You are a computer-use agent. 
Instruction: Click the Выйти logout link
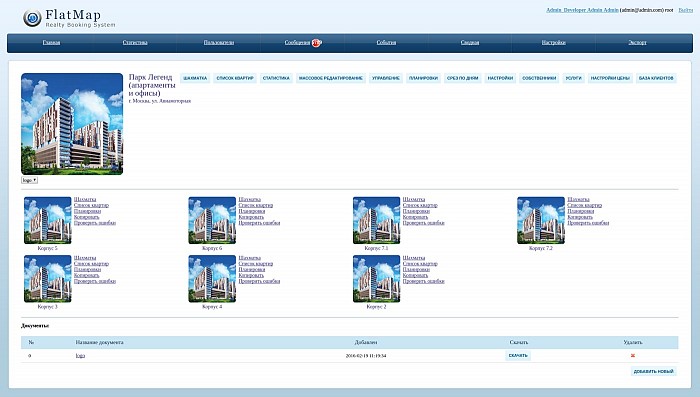[686, 10]
